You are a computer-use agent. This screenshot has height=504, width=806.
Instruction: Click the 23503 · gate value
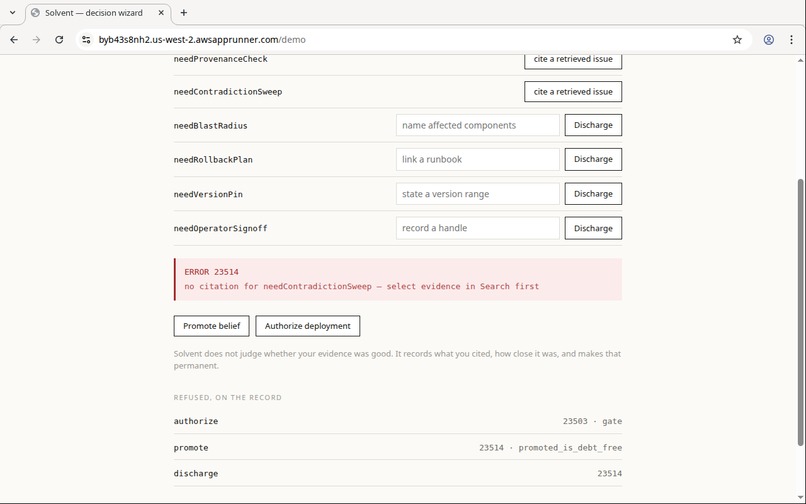592,421
